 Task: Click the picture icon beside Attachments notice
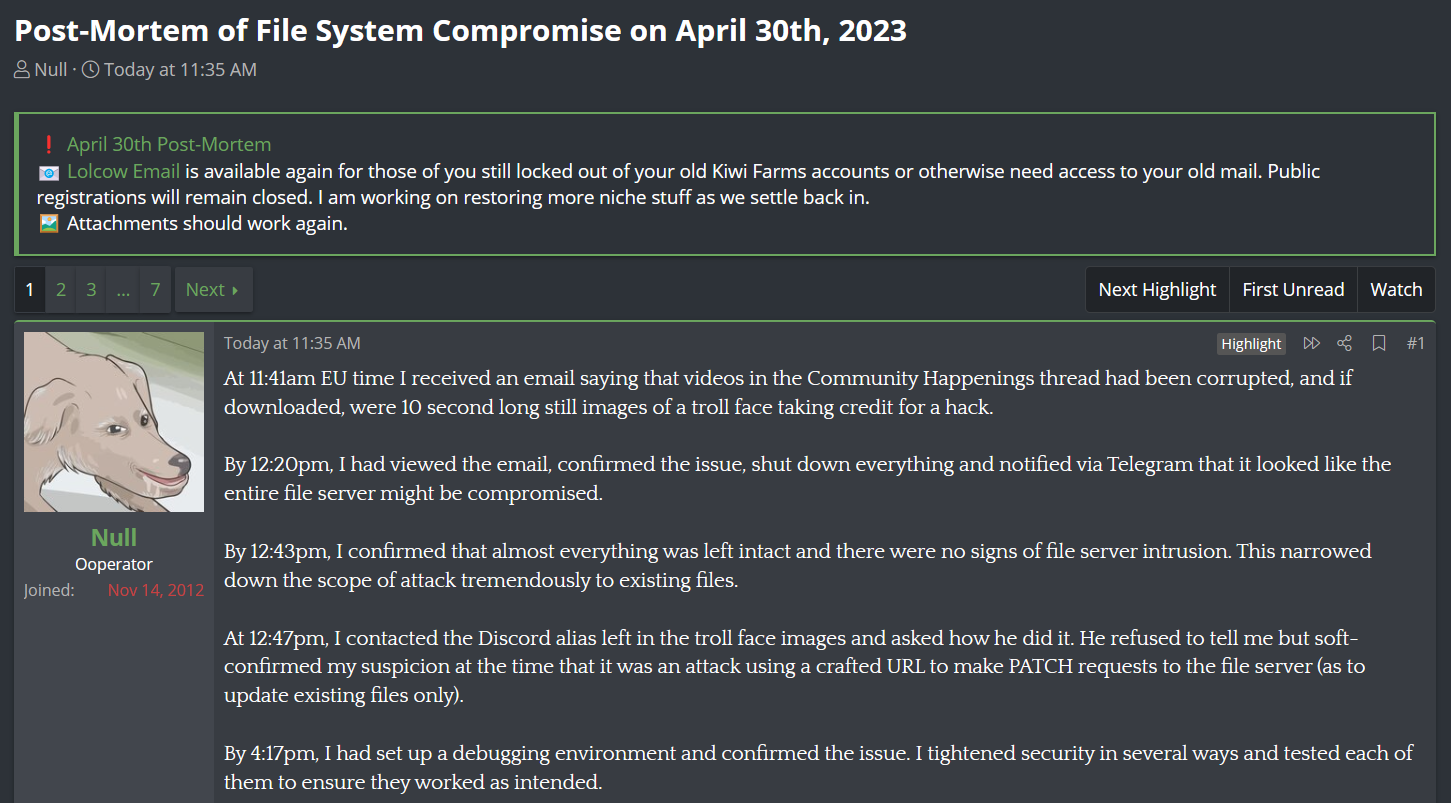[x=48, y=224]
